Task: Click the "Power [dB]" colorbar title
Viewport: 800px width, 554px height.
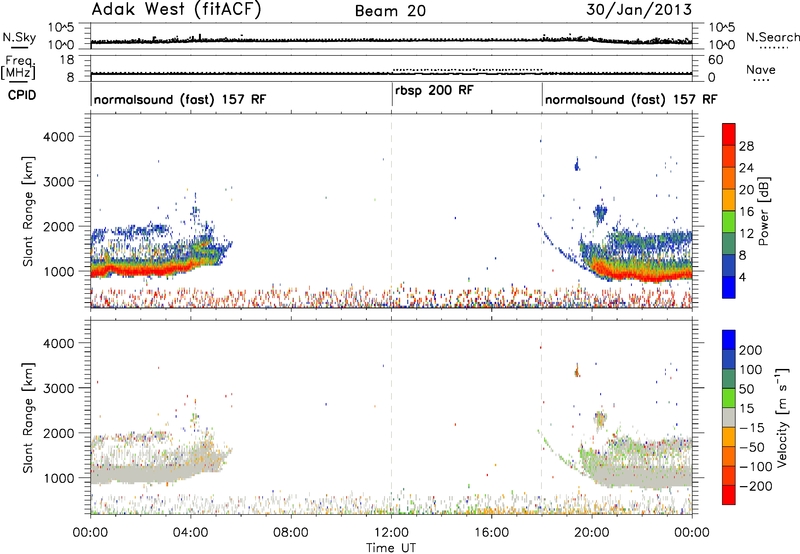Action: (764, 211)
